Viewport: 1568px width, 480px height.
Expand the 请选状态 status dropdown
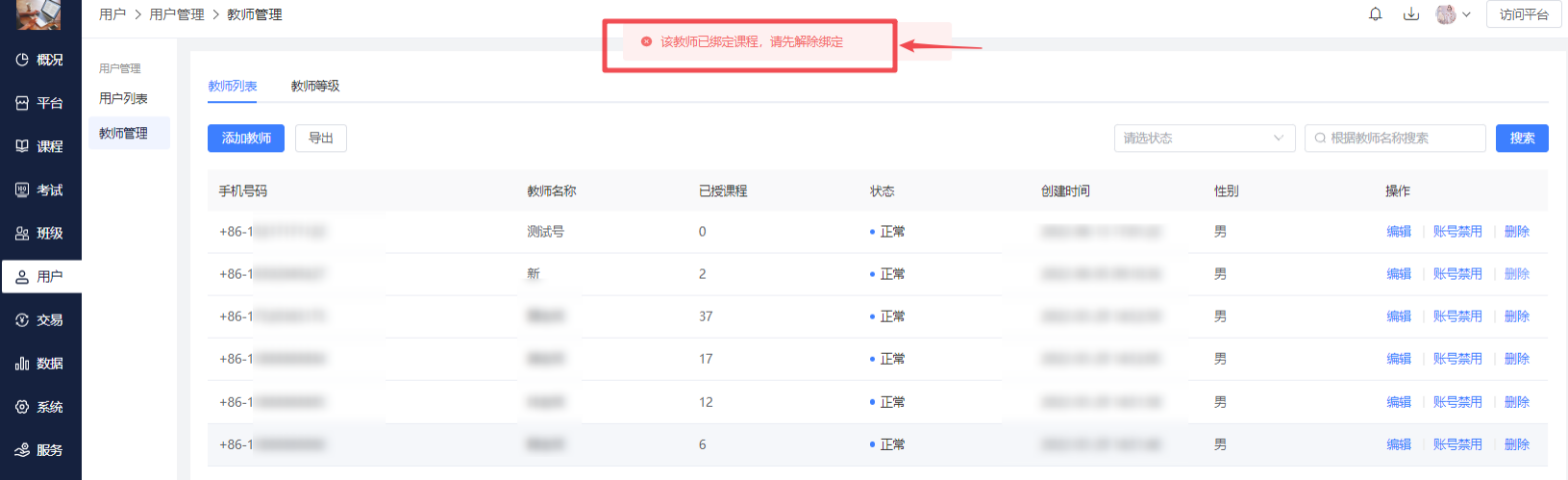[x=1204, y=139]
